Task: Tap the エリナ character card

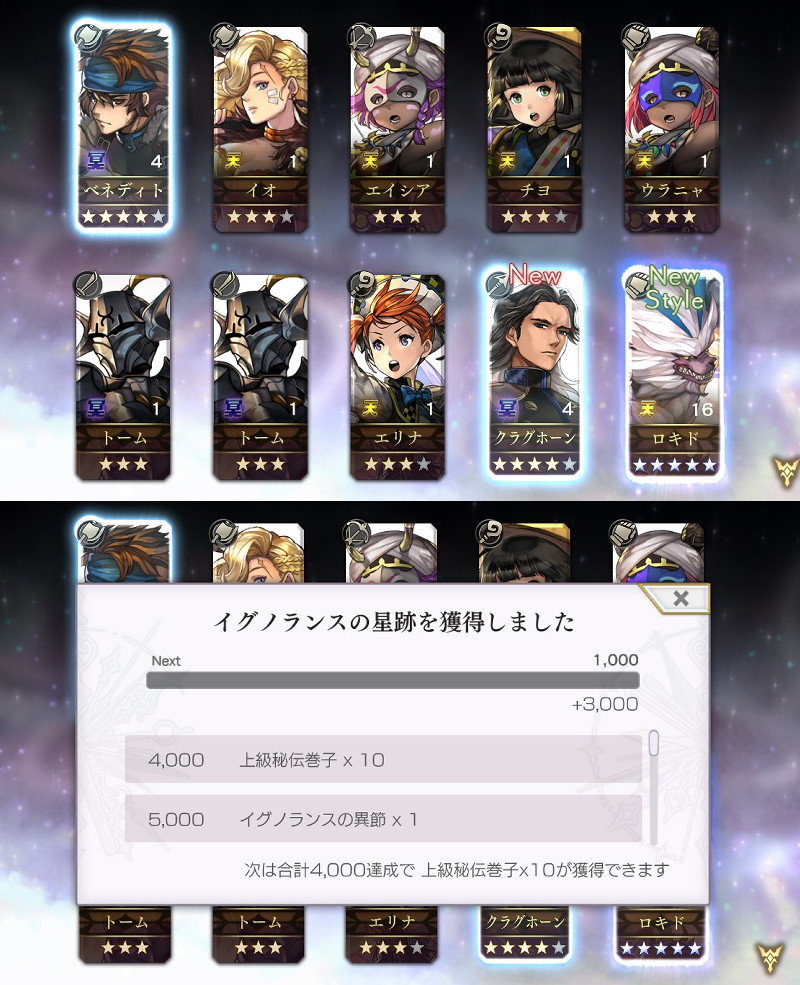Action: click(397, 376)
